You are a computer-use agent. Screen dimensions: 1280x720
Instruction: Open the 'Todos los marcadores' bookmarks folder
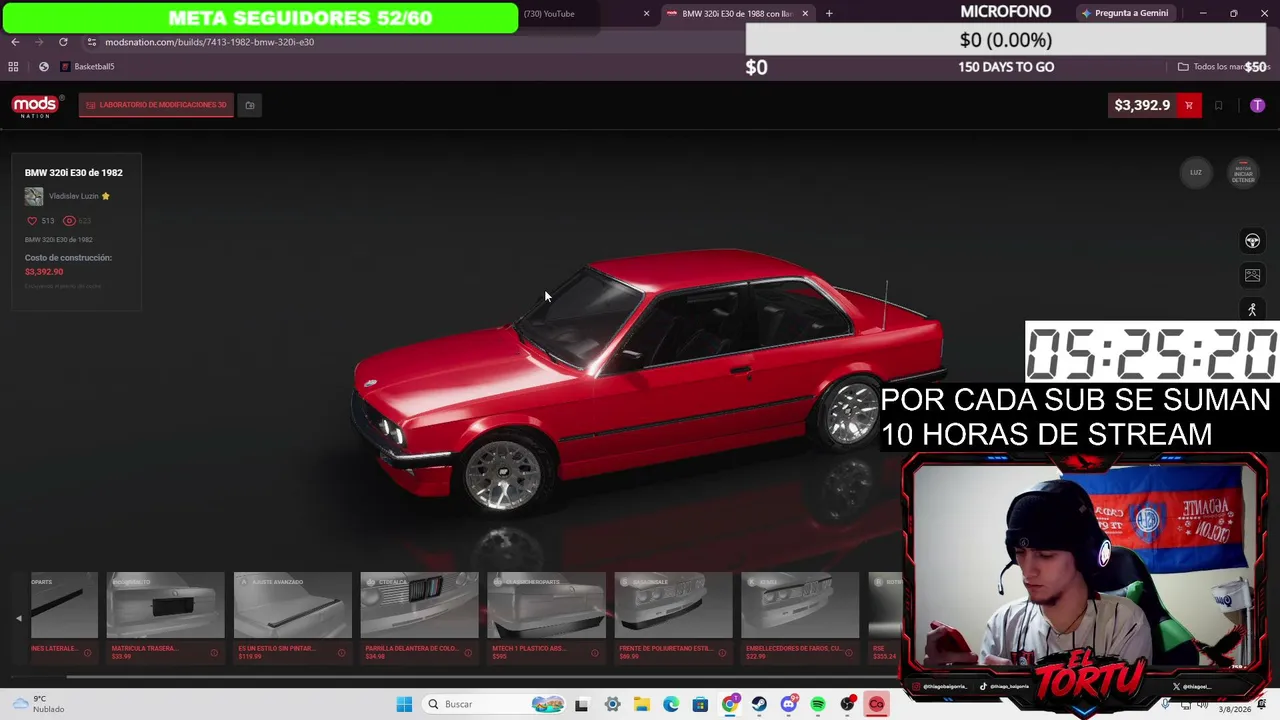tap(1223, 67)
